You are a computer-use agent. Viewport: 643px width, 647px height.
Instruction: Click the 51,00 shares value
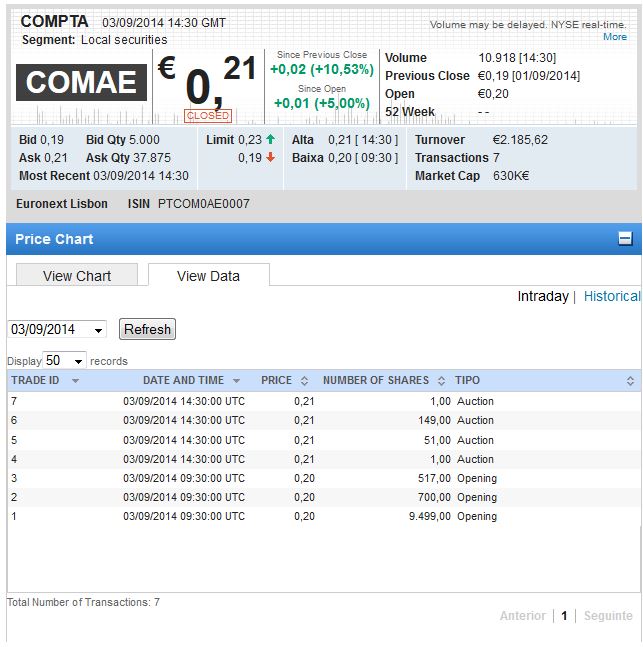click(x=437, y=440)
